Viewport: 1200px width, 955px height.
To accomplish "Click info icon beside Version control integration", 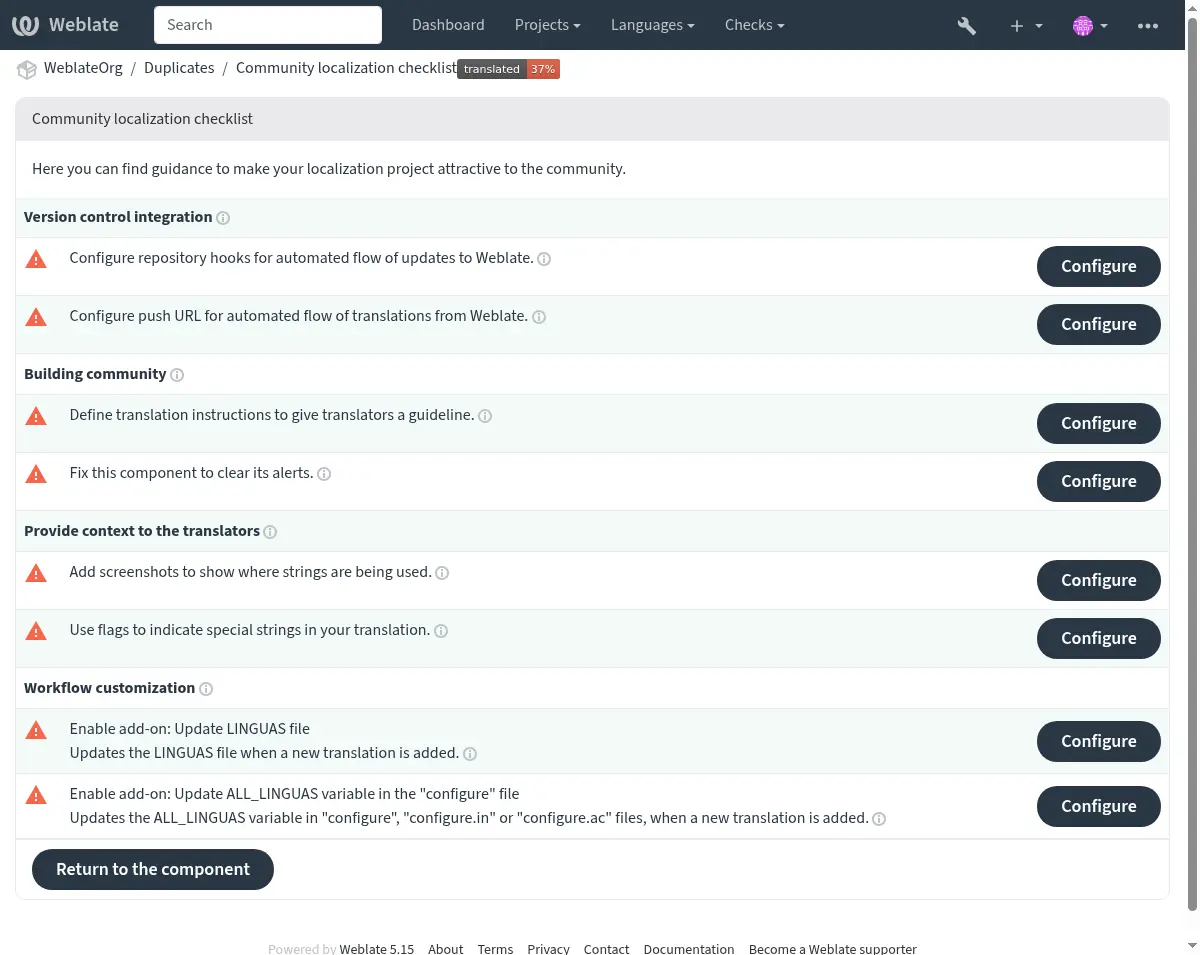I will [223, 218].
